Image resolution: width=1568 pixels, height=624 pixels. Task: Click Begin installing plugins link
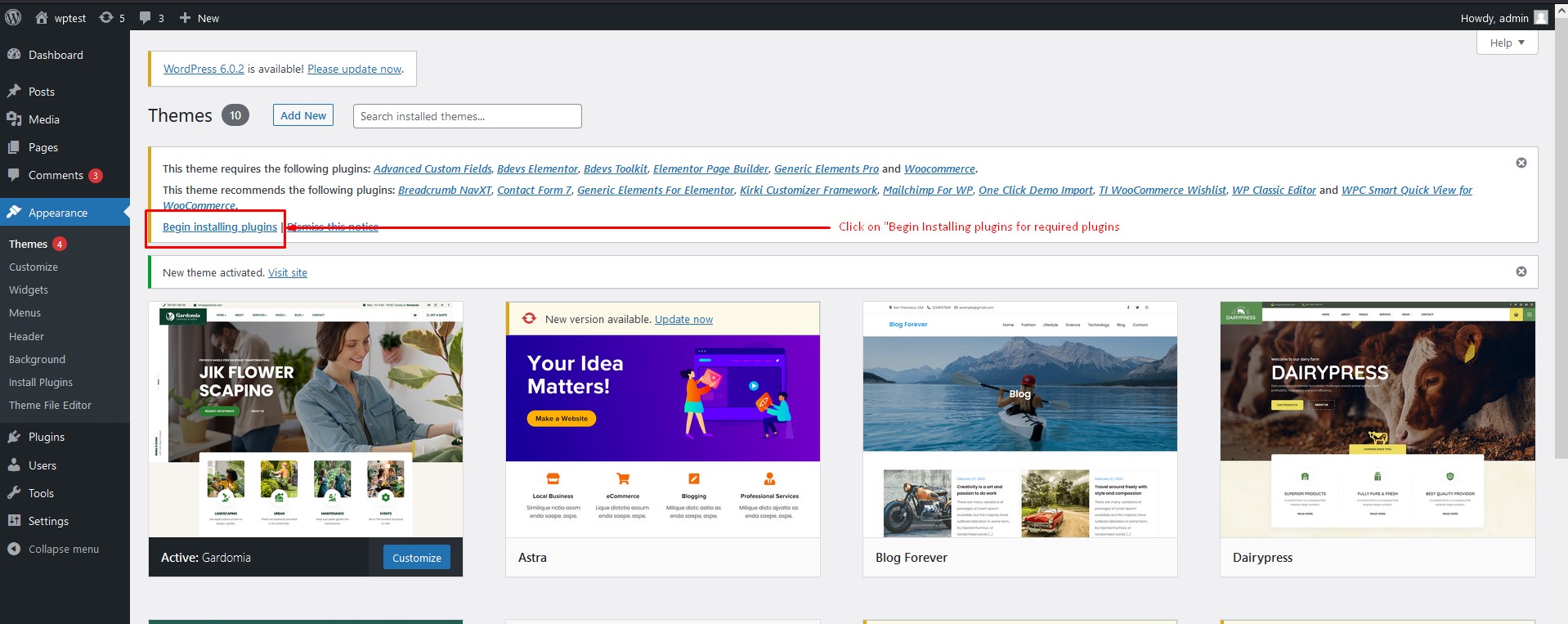(x=220, y=227)
